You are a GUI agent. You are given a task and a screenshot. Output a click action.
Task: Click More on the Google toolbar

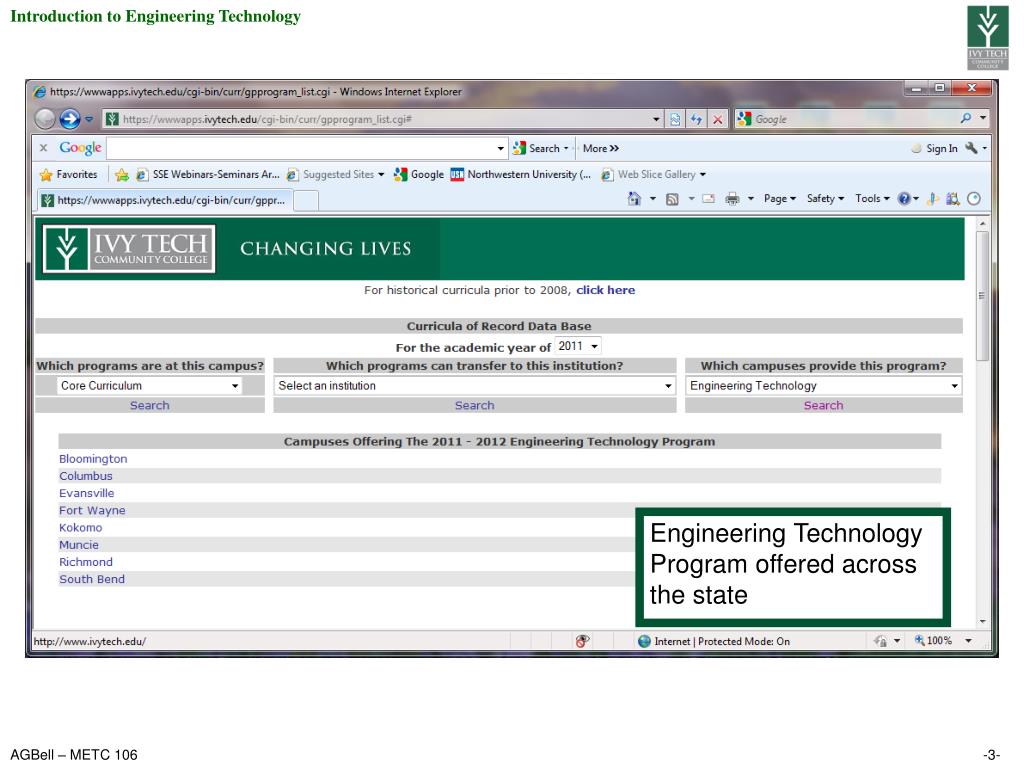tap(600, 148)
